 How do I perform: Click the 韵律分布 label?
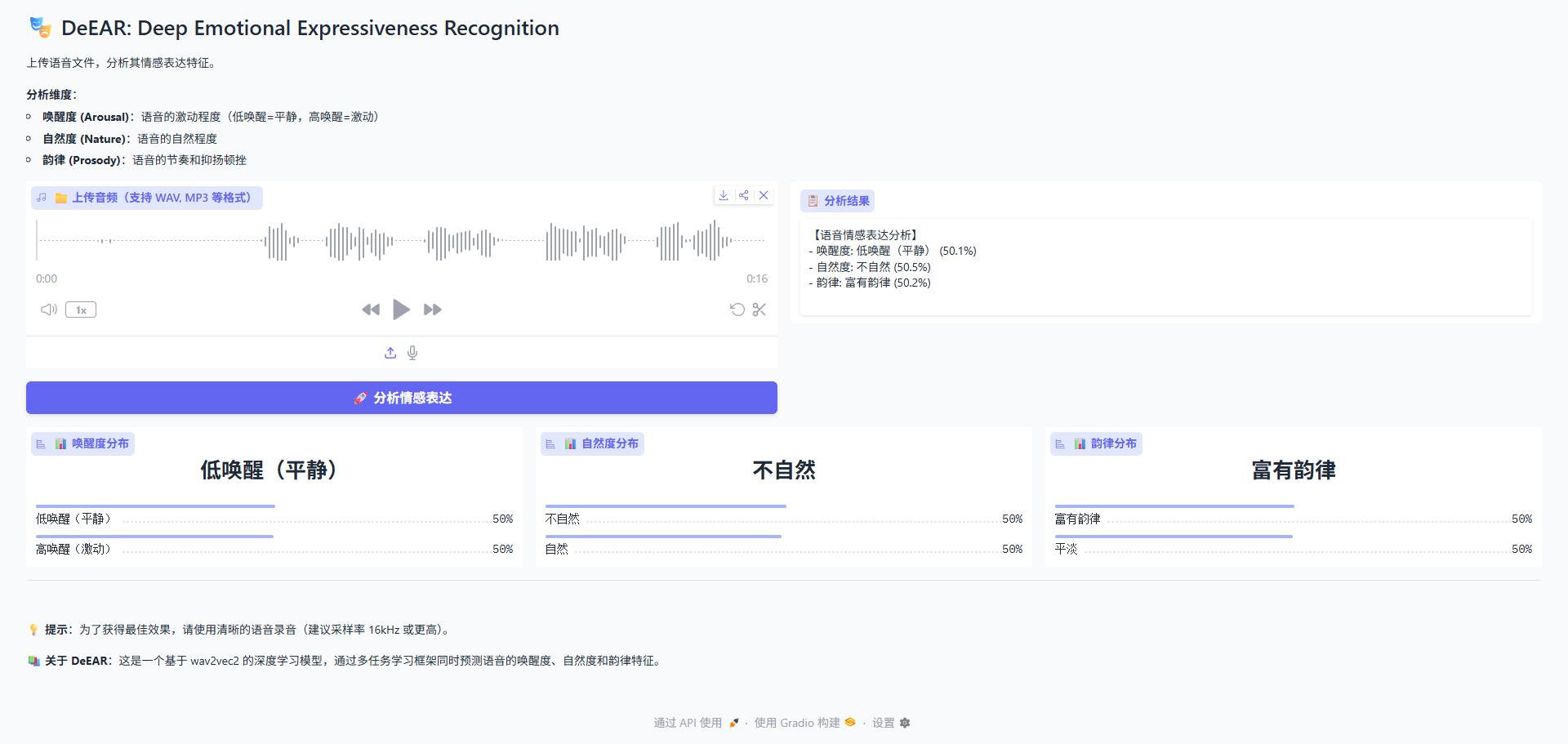[x=1096, y=443]
